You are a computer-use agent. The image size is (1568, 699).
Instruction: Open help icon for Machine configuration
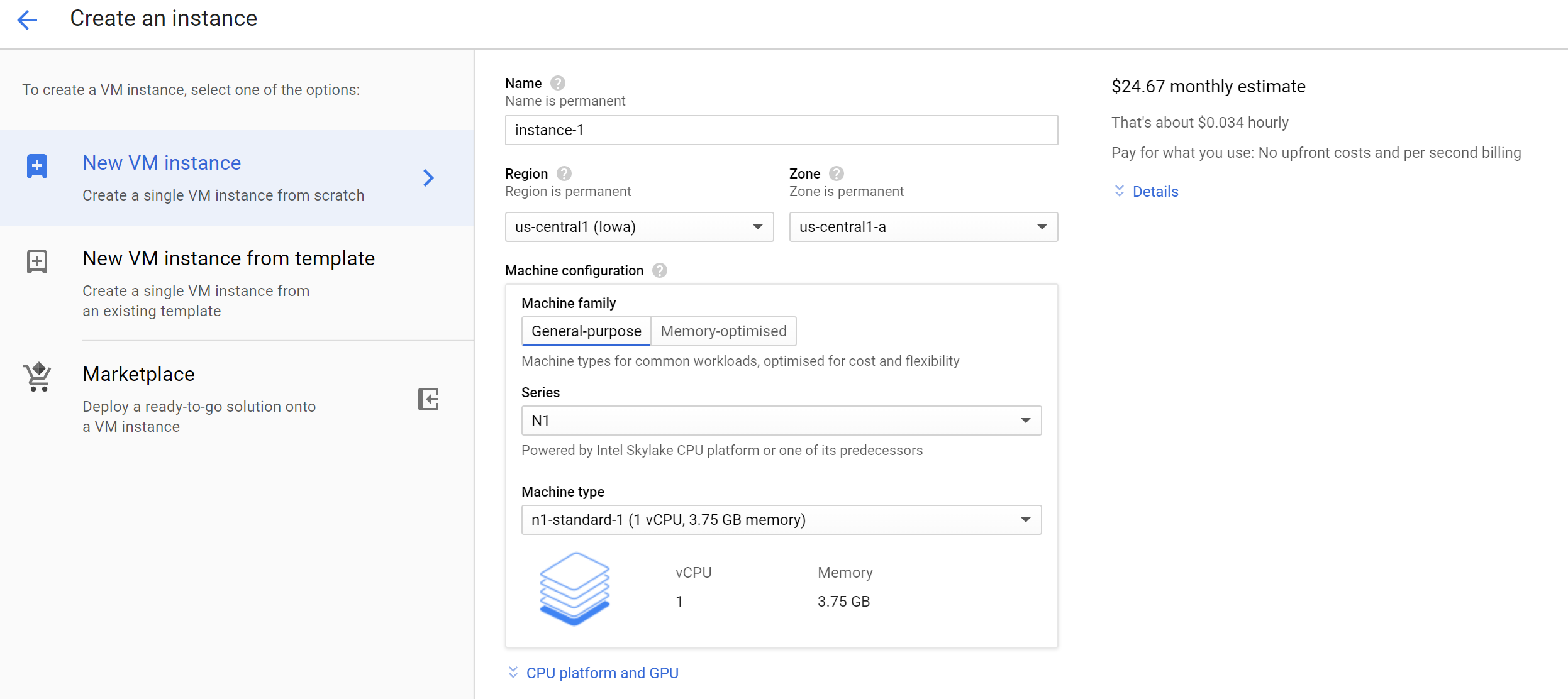coord(660,270)
